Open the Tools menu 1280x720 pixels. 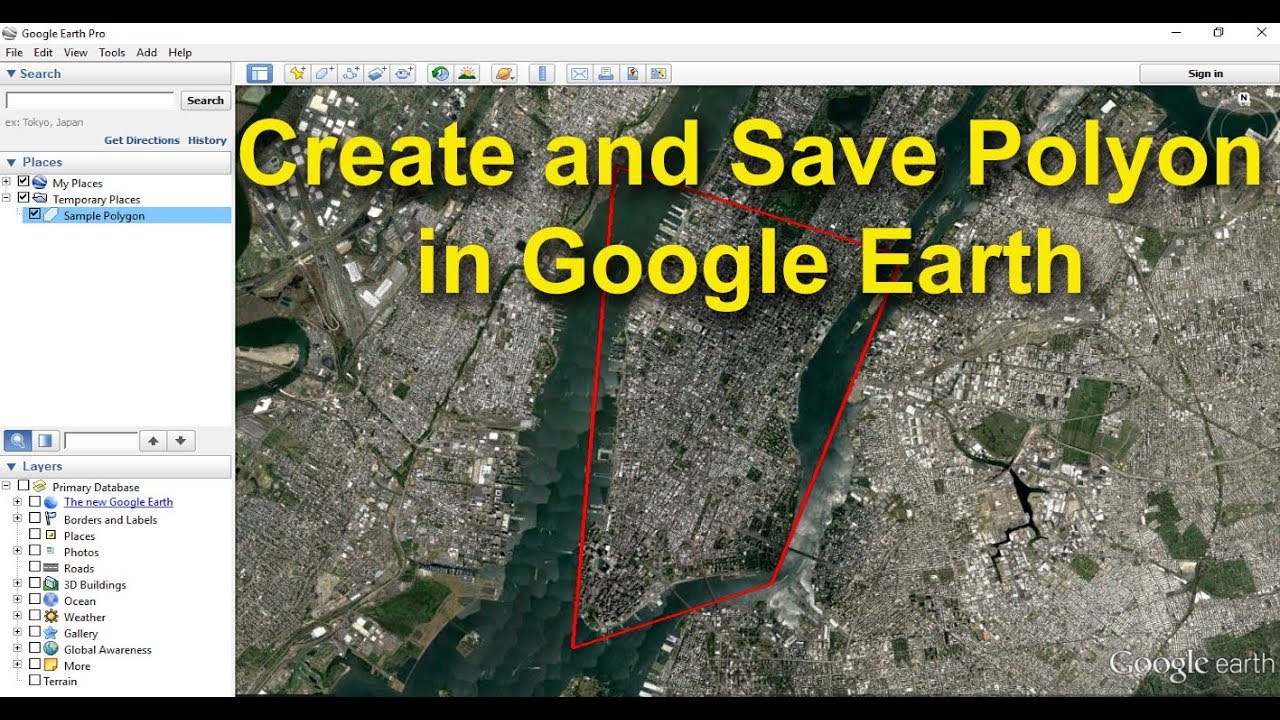click(112, 52)
